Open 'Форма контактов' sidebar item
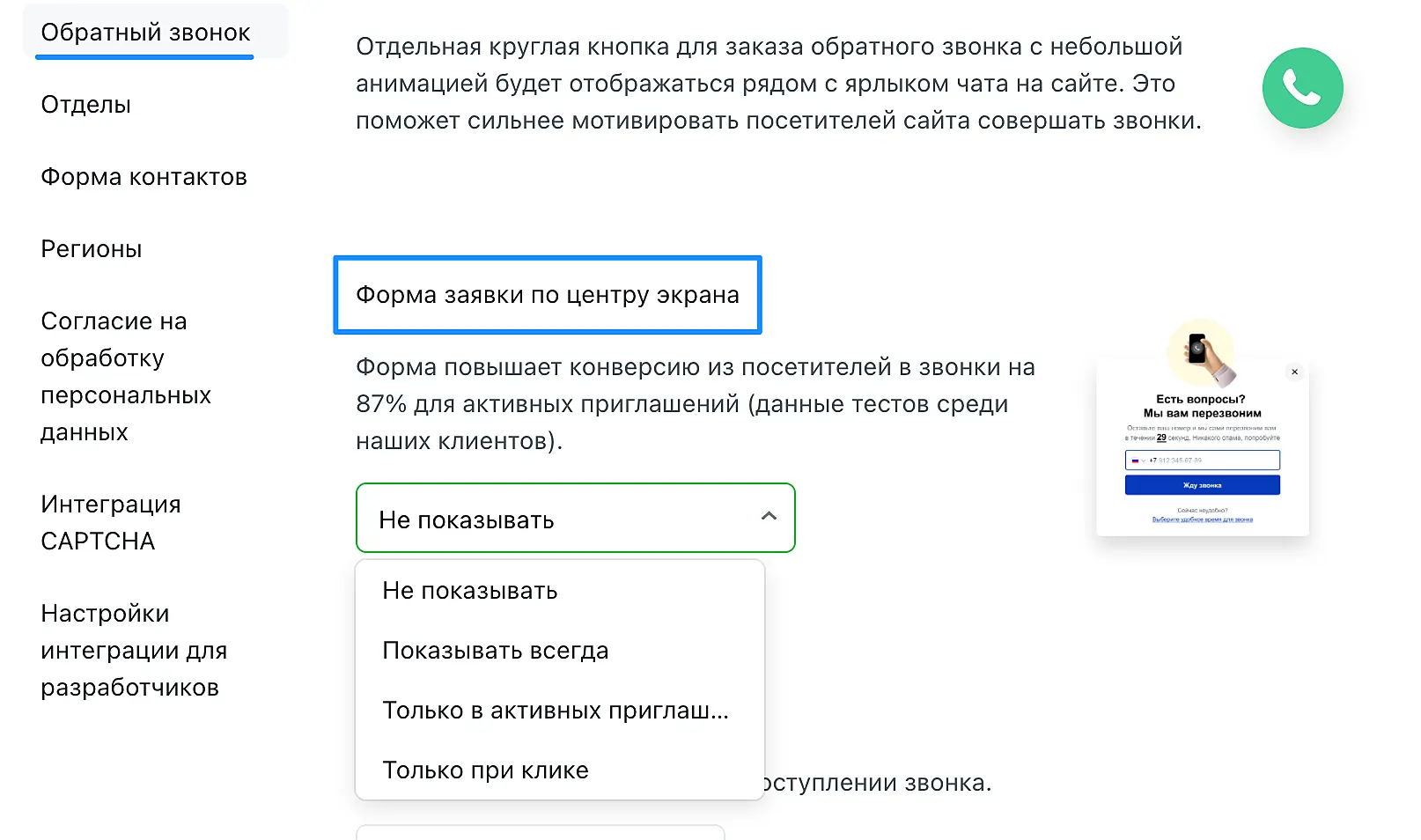 click(144, 177)
